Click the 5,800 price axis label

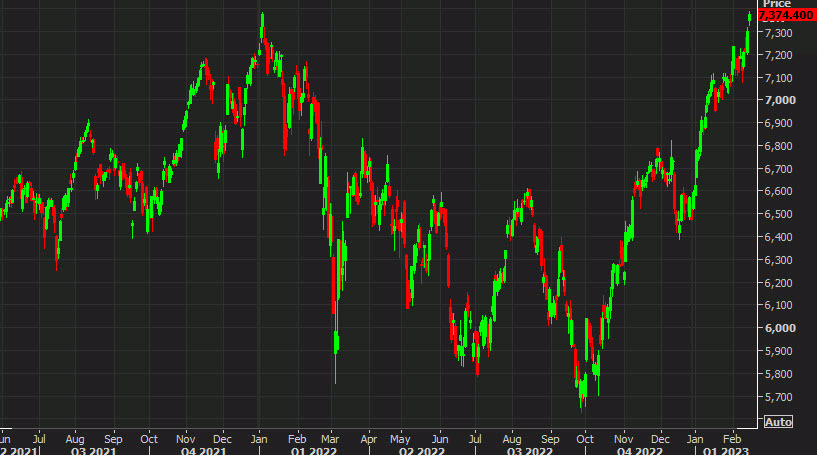tap(779, 374)
